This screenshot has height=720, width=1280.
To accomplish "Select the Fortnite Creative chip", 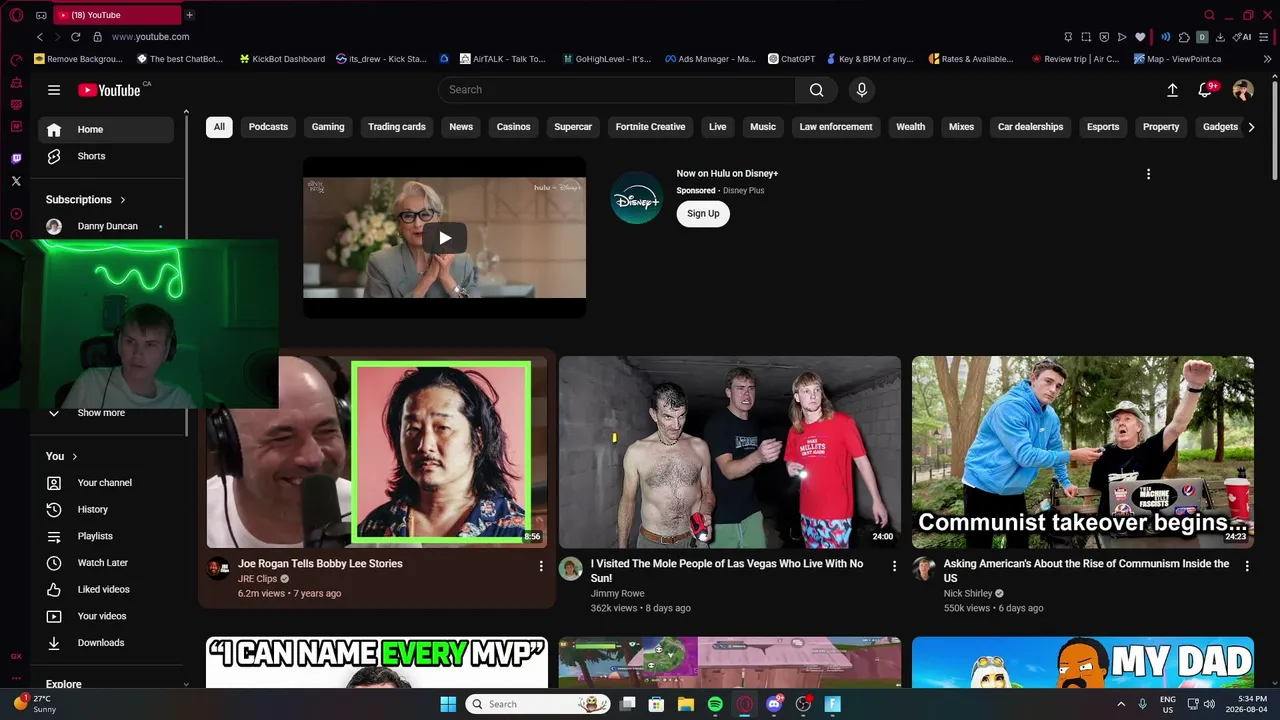I will click(651, 127).
